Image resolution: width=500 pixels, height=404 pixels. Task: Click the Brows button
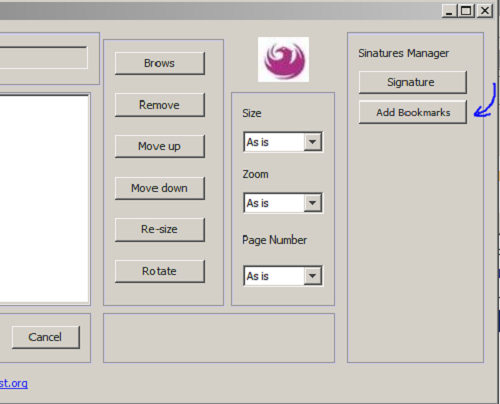[x=160, y=63]
